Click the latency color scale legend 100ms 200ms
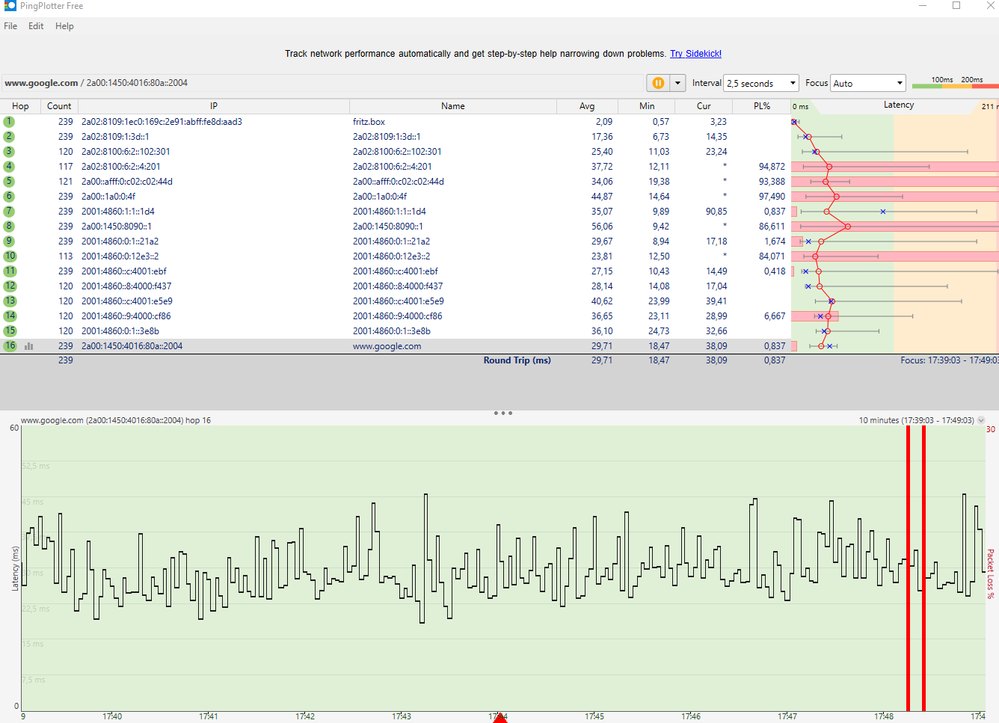The height and width of the screenshot is (723, 999). point(955,83)
